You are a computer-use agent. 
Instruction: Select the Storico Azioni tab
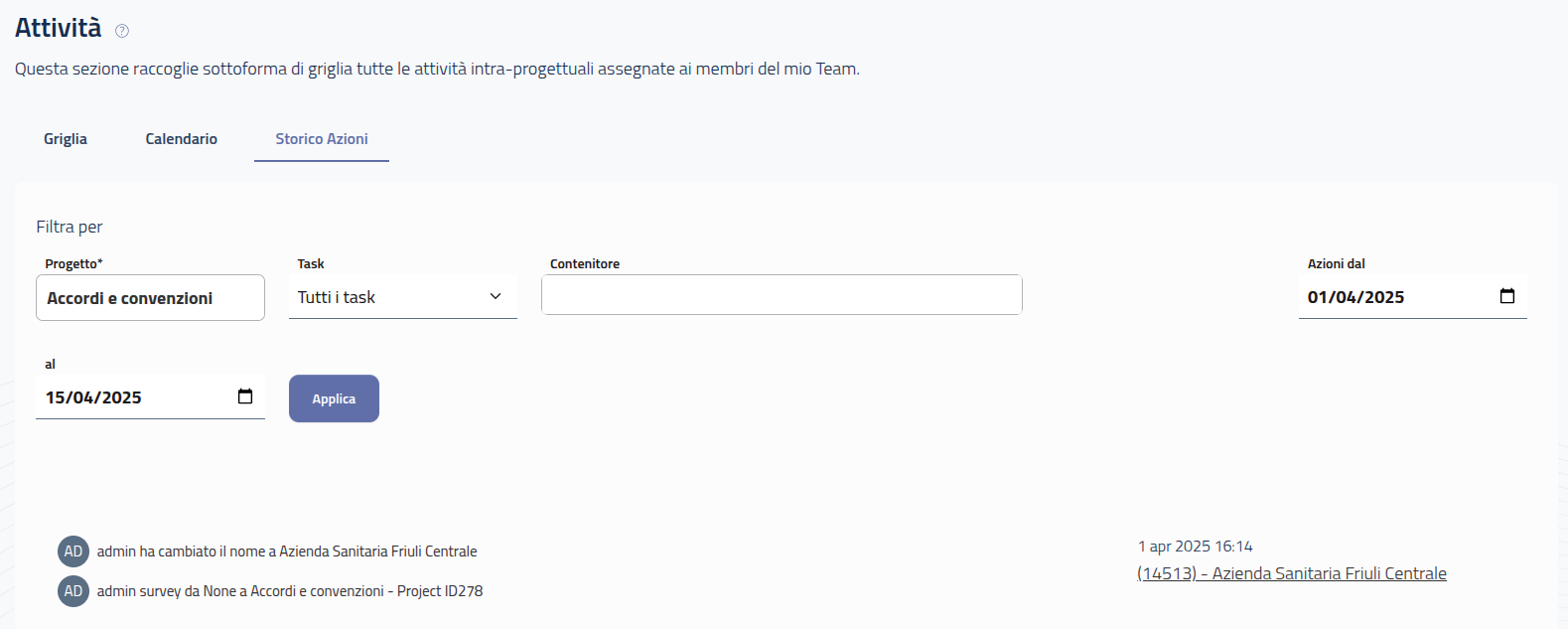point(322,139)
